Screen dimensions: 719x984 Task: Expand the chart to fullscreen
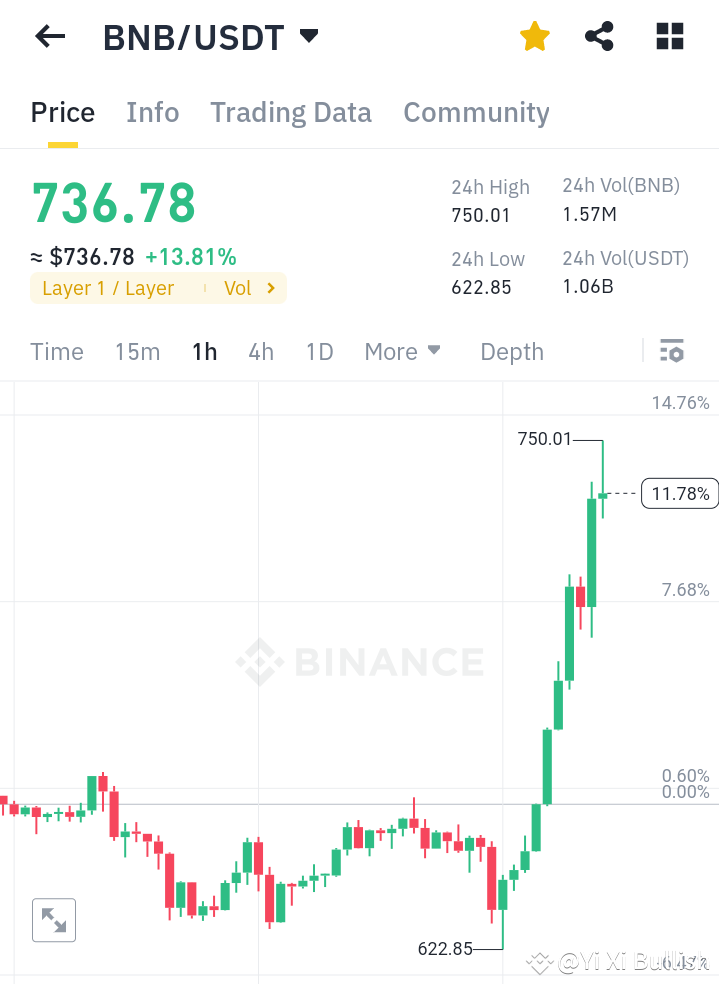point(53,919)
